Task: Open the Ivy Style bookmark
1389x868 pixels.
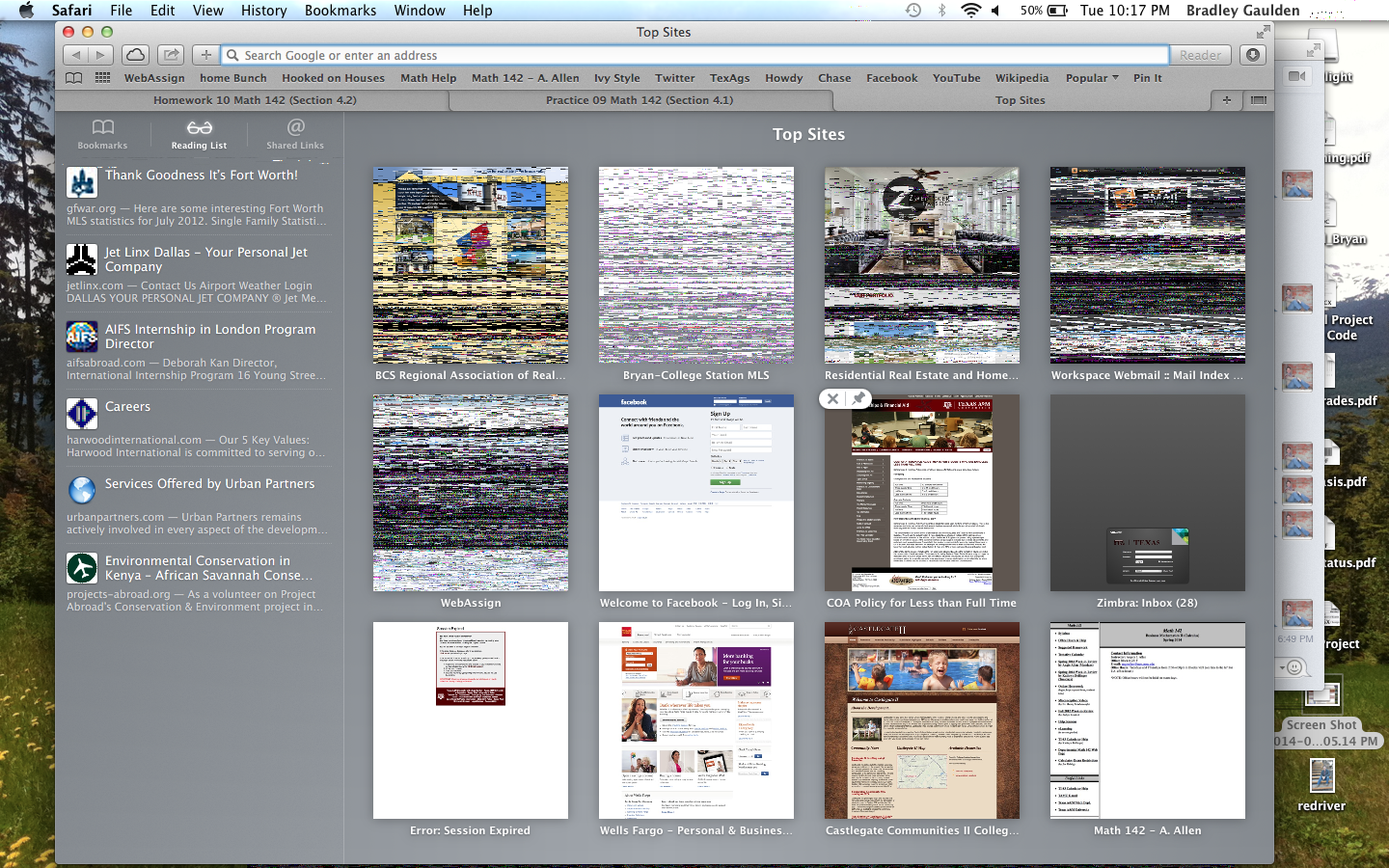Action: [616, 78]
